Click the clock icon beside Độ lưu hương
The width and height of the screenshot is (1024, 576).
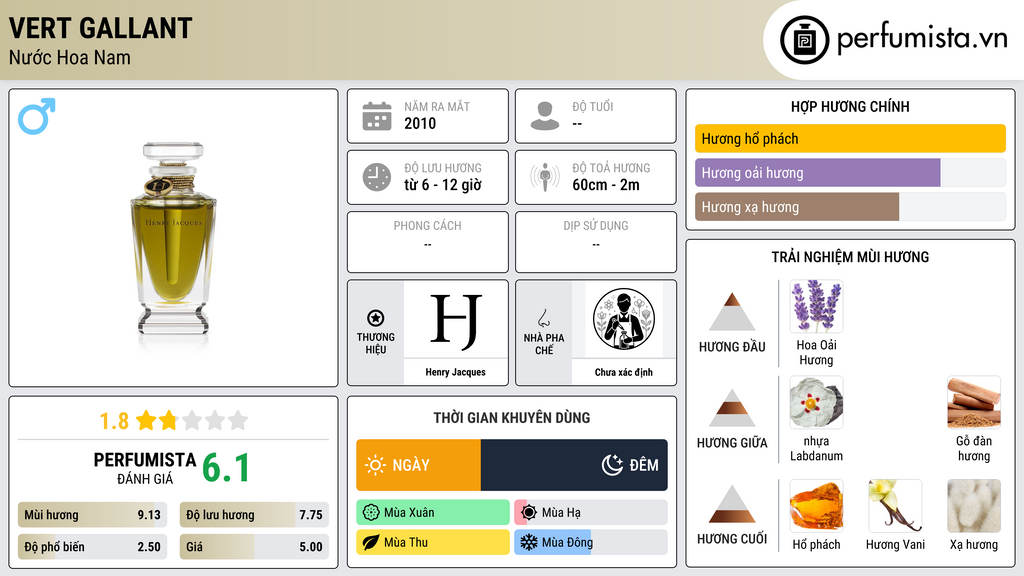[377, 177]
